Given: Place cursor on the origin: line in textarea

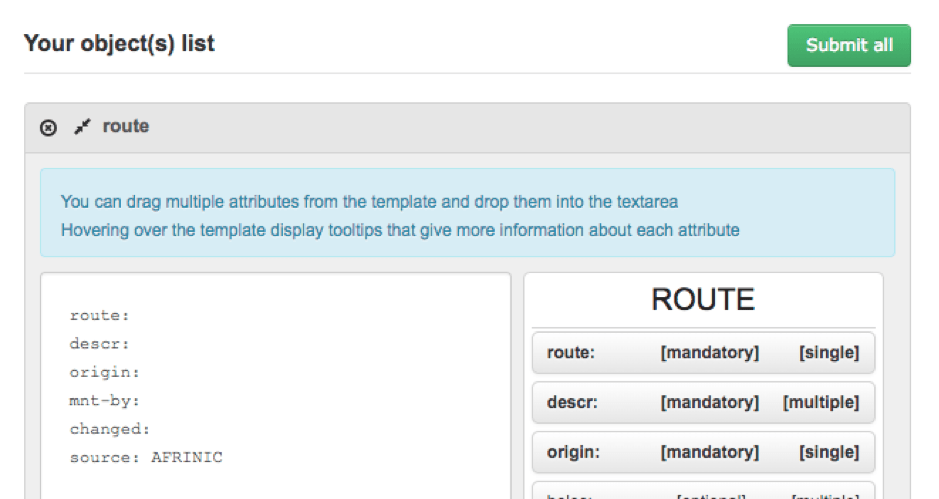Looking at the screenshot, I should pos(104,373).
